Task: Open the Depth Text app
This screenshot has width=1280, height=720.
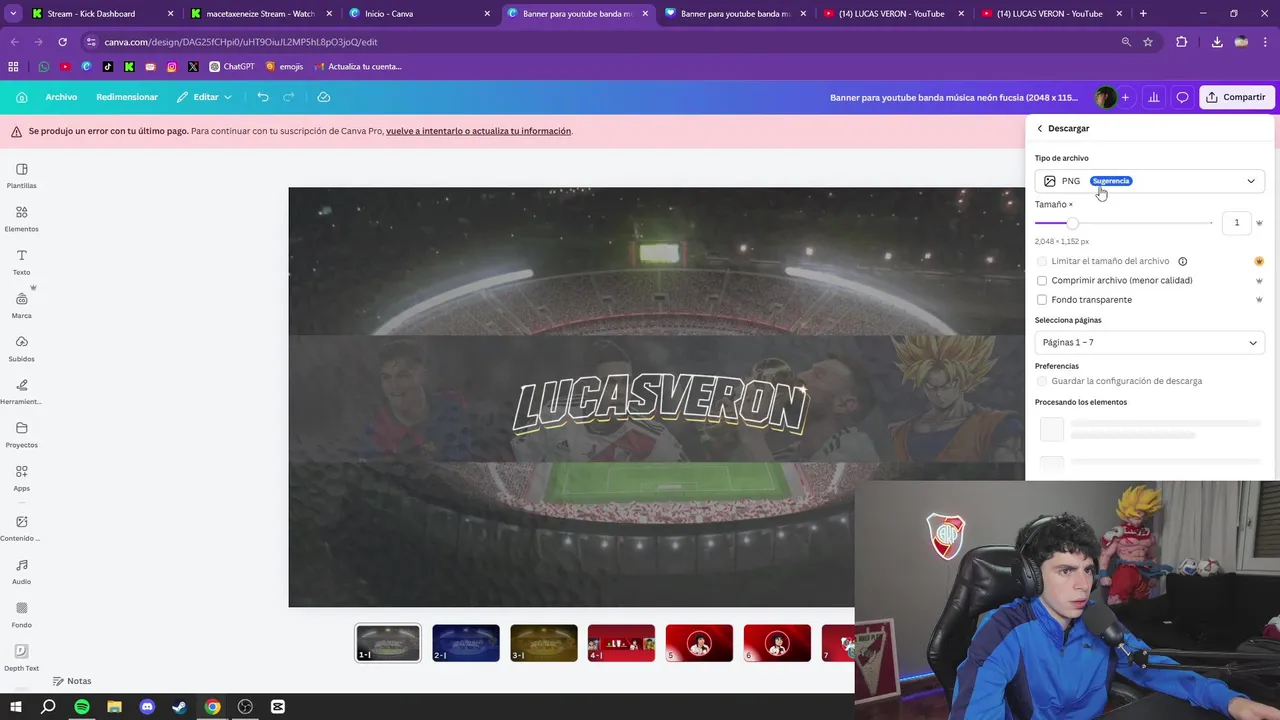Action: tap(22, 658)
